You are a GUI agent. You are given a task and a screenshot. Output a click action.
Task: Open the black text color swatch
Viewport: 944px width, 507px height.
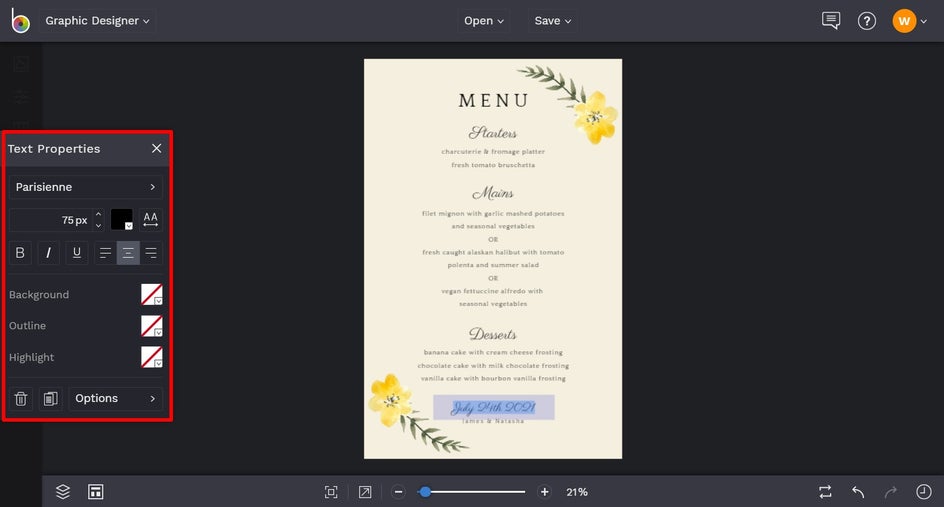(122, 219)
